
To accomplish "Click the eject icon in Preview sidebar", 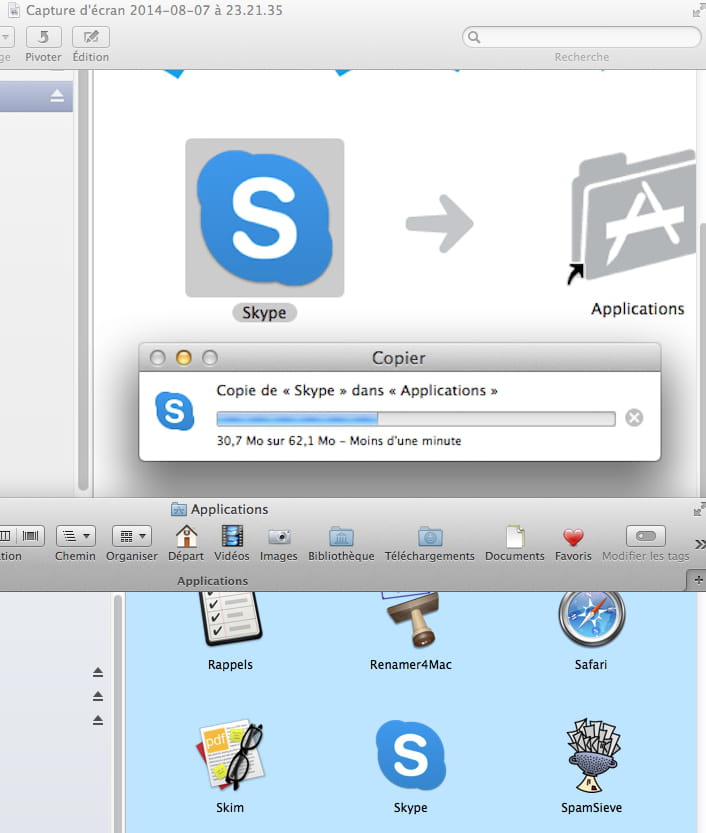I will pos(57,96).
